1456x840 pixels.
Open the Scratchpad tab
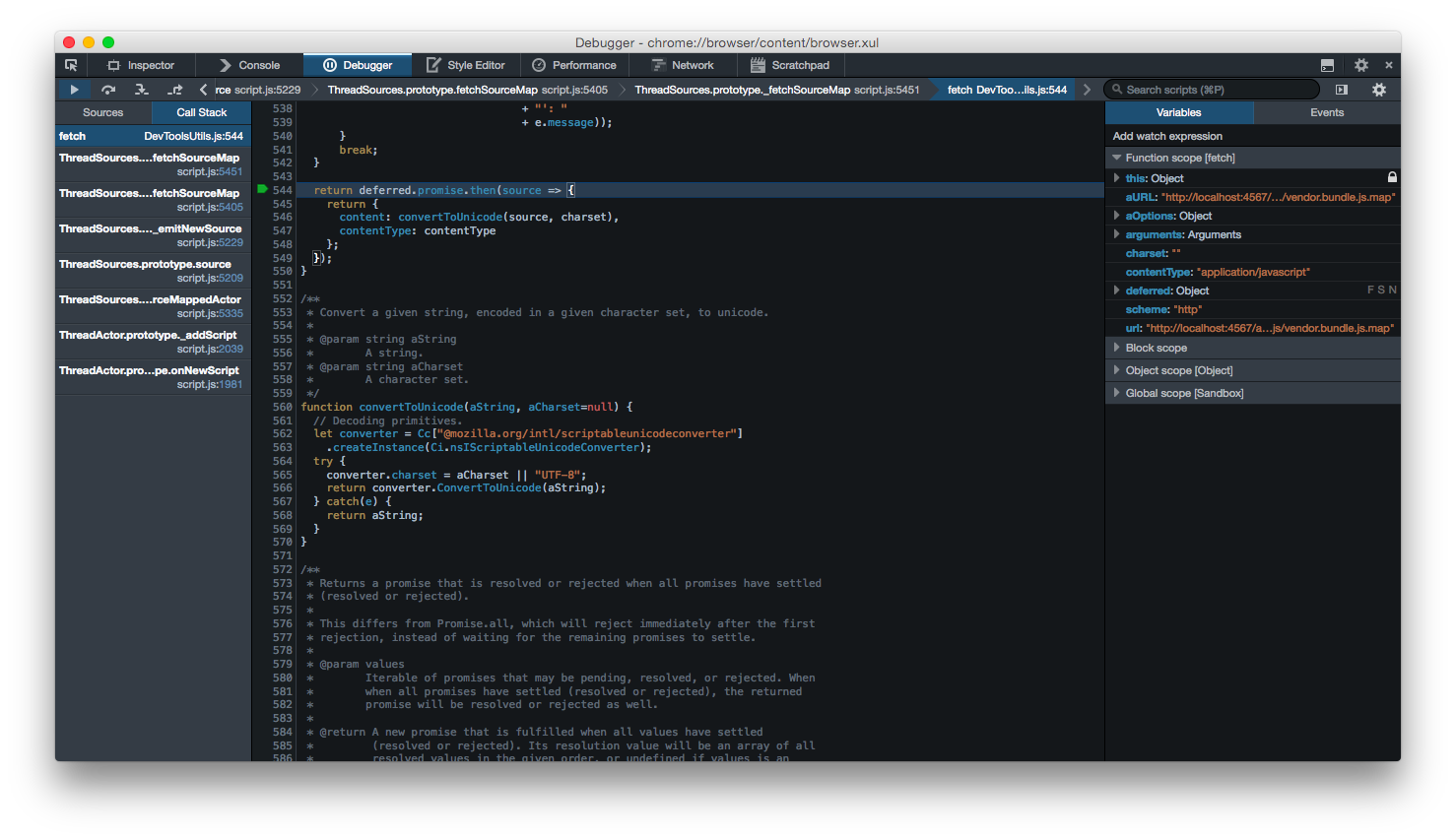790,65
